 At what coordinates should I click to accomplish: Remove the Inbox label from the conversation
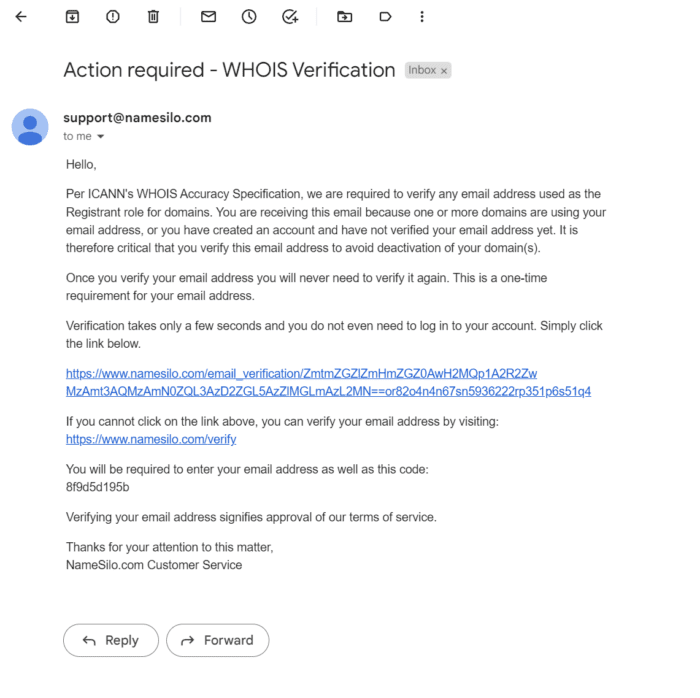point(445,71)
